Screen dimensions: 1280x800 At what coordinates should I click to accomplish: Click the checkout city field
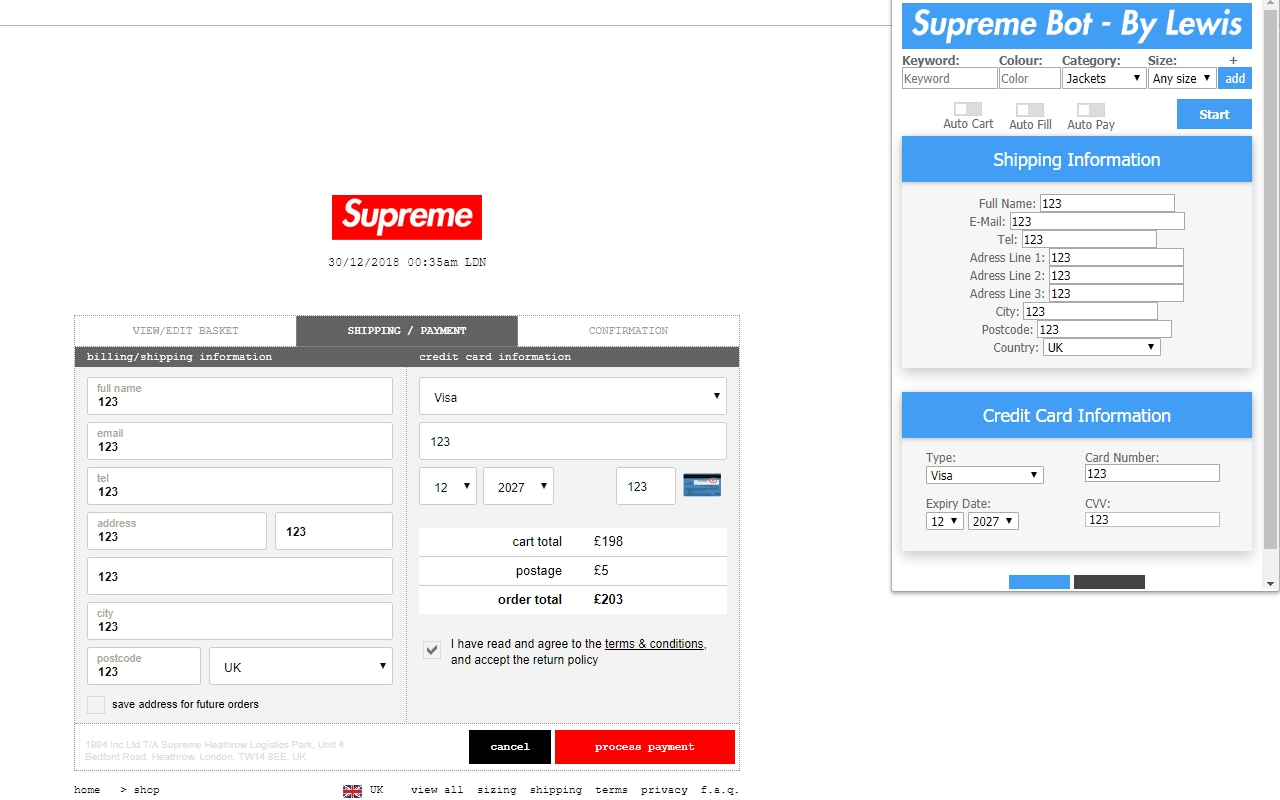tap(240, 621)
